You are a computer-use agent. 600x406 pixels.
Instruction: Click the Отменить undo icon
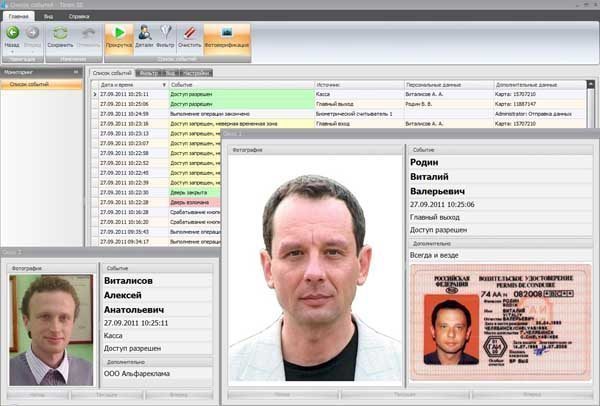86,34
